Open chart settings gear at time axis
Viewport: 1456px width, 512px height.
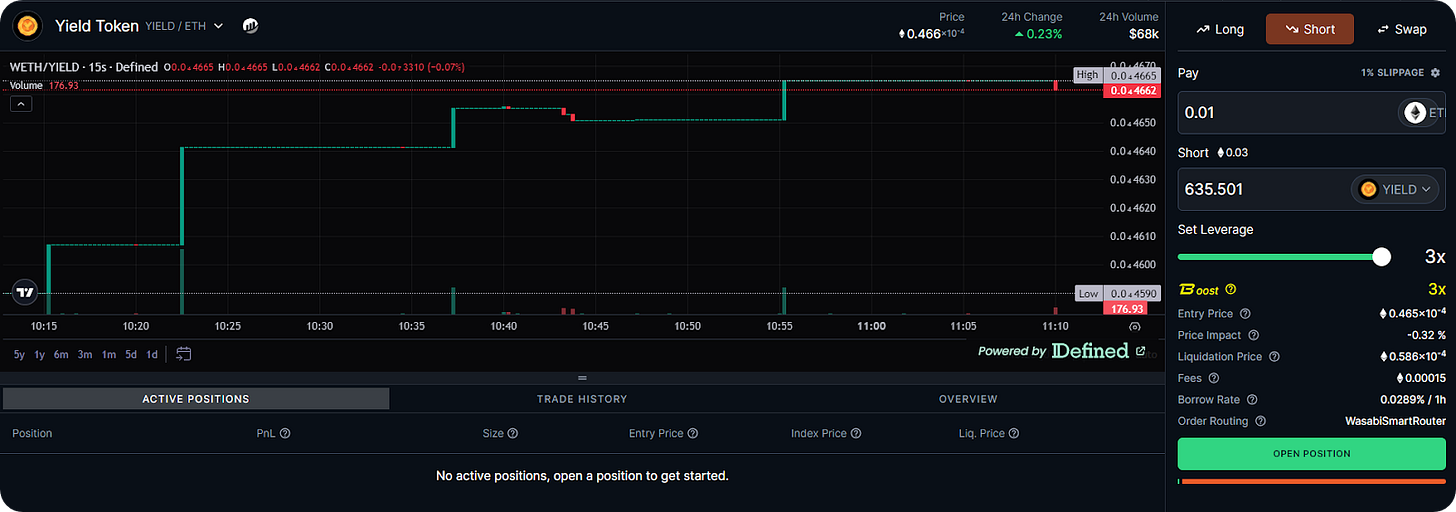coord(1134,326)
